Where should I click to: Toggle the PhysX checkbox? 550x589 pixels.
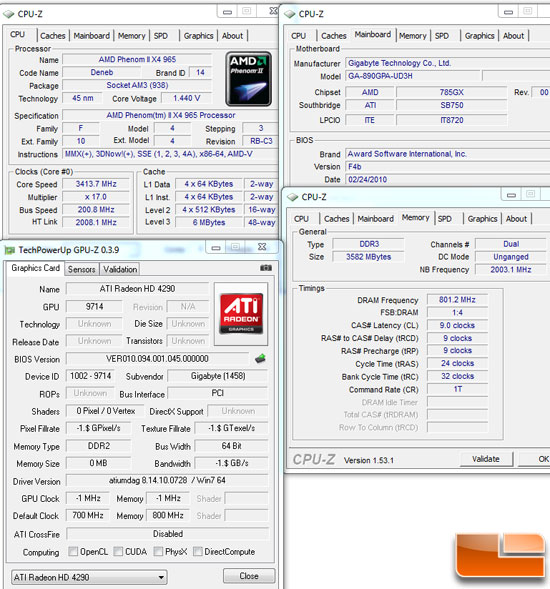(158, 551)
